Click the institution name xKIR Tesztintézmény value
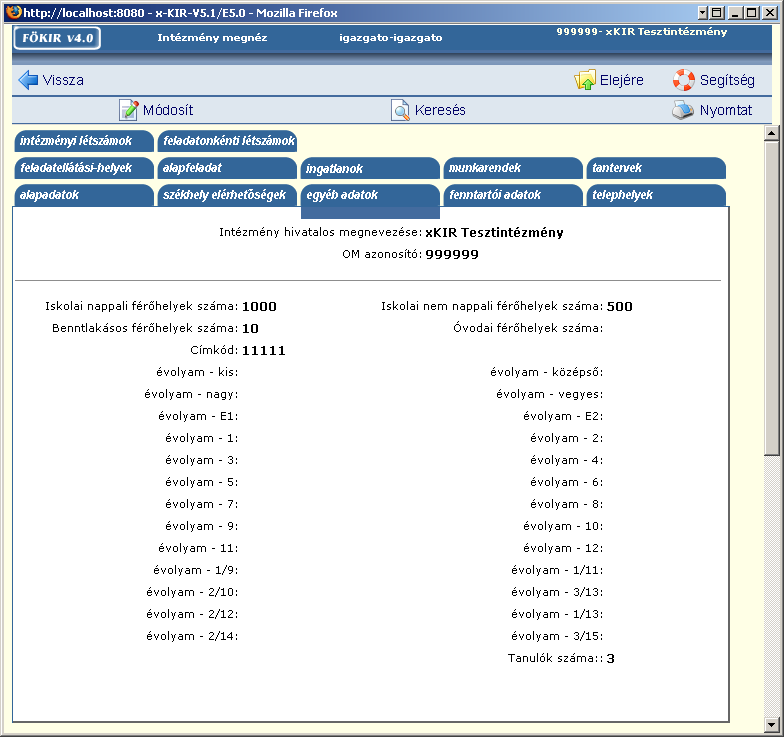Image resolution: width=784 pixels, height=737 pixels. [x=494, y=232]
